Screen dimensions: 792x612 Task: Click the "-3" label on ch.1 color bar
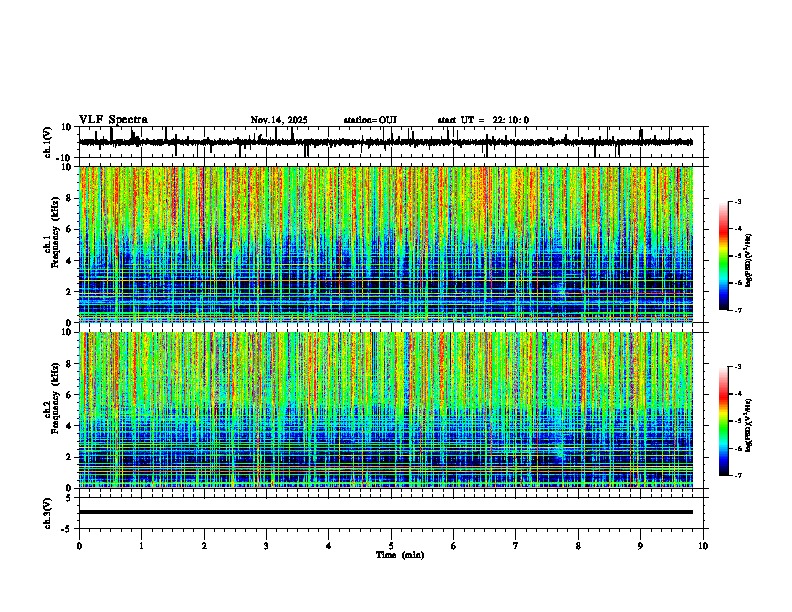coord(738,201)
